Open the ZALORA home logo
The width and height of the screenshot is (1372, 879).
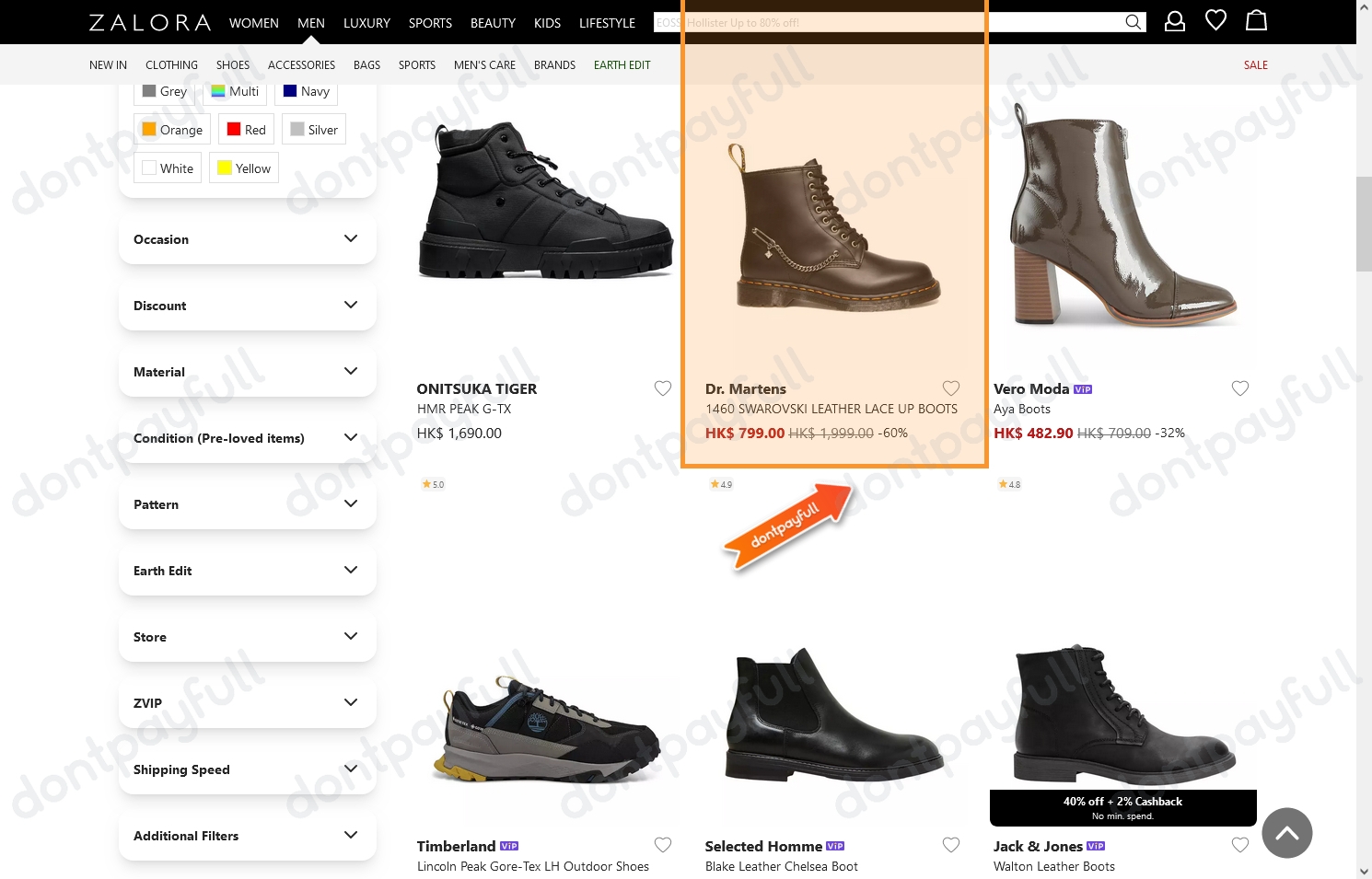coord(150,22)
